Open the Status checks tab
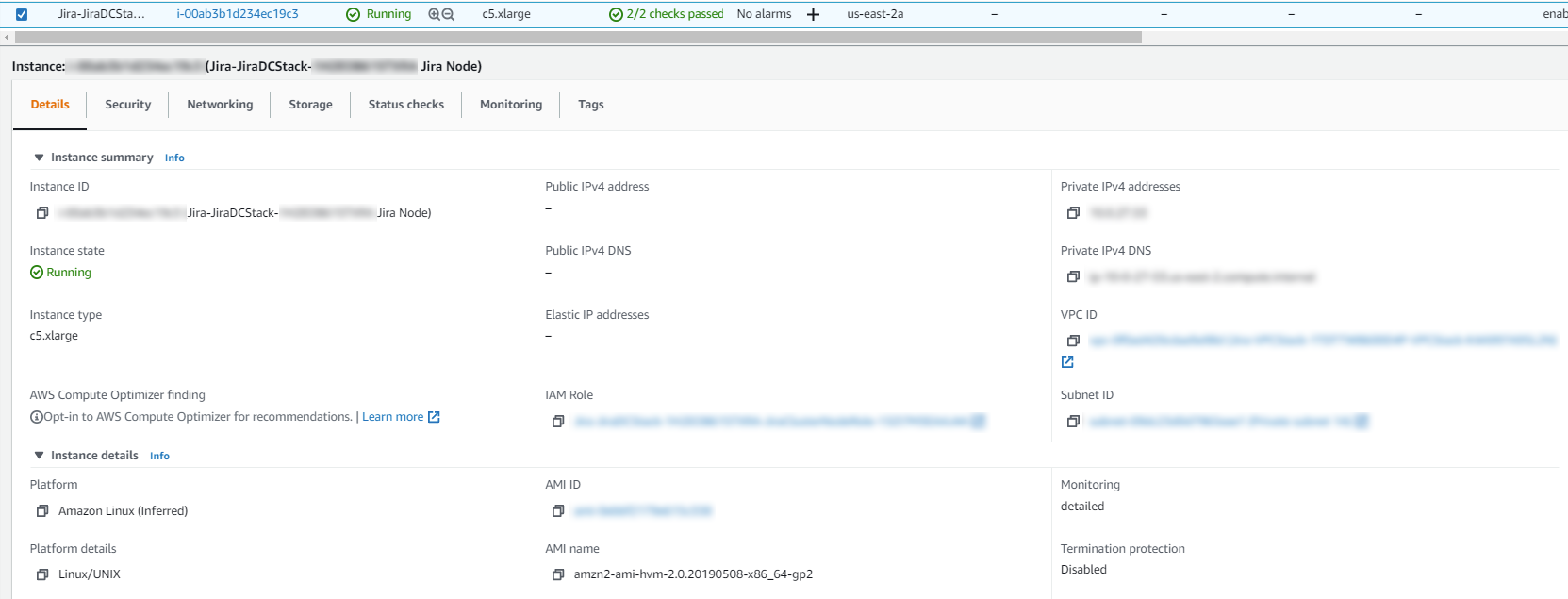The width and height of the screenshot is (1568, 599). point(406,105)
